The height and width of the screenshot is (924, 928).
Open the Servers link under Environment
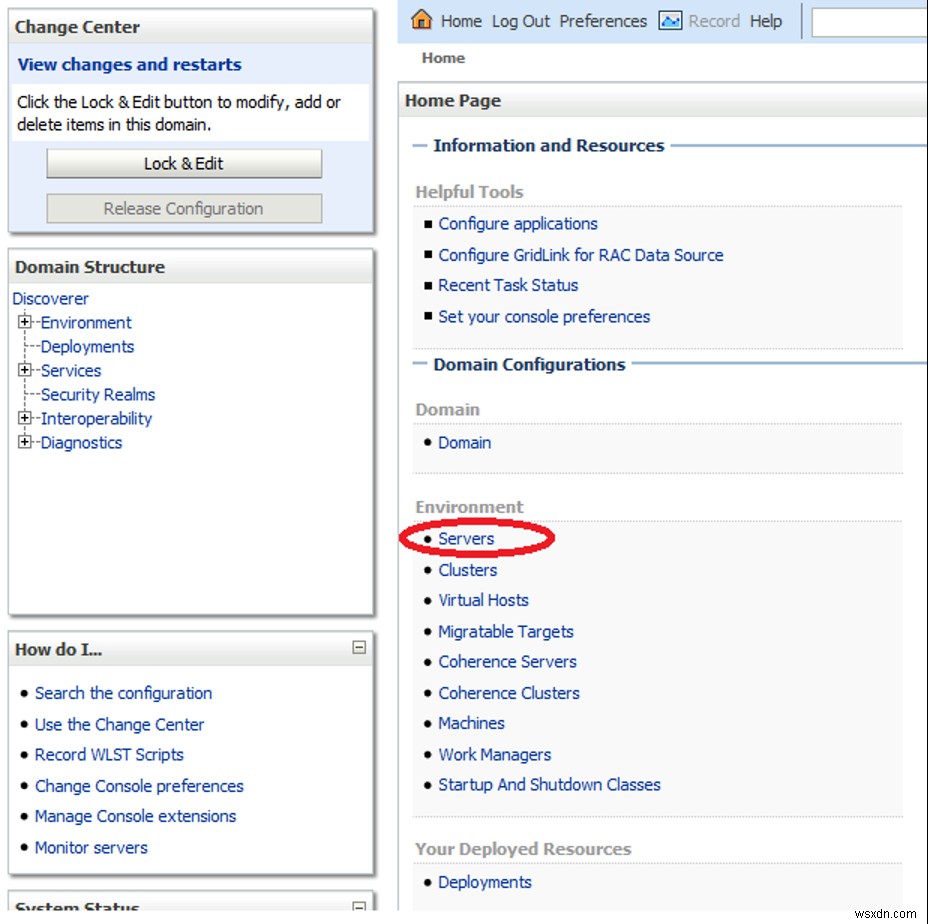466,539
